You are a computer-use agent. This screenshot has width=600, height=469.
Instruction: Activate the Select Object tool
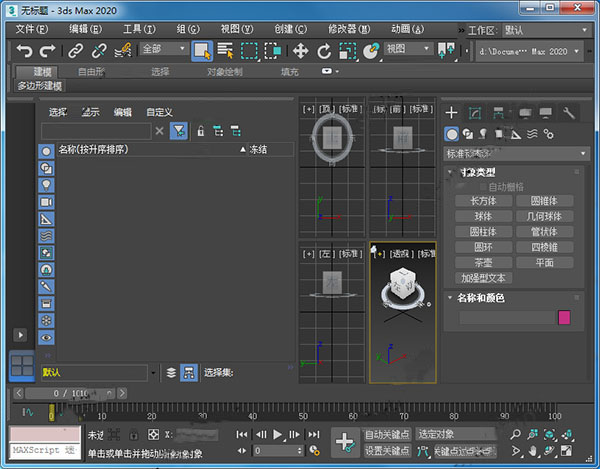point(202,51)
